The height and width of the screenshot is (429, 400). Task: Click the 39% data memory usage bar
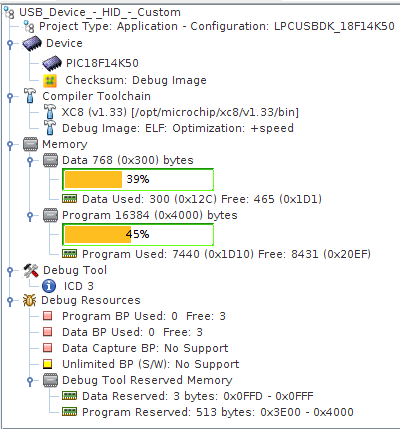point(138,180)
